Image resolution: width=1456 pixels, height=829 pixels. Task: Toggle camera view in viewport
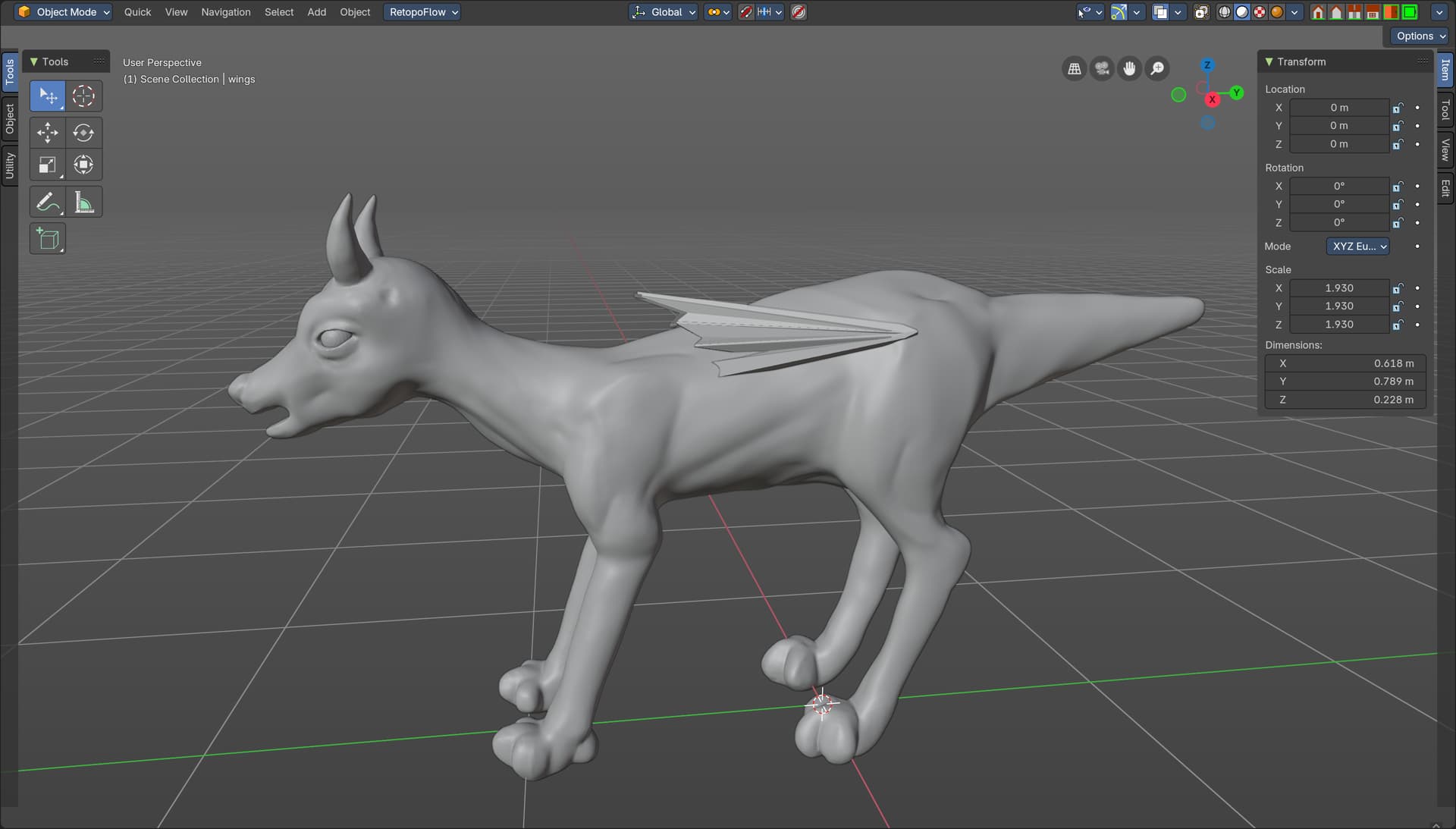pos(1102,69)
